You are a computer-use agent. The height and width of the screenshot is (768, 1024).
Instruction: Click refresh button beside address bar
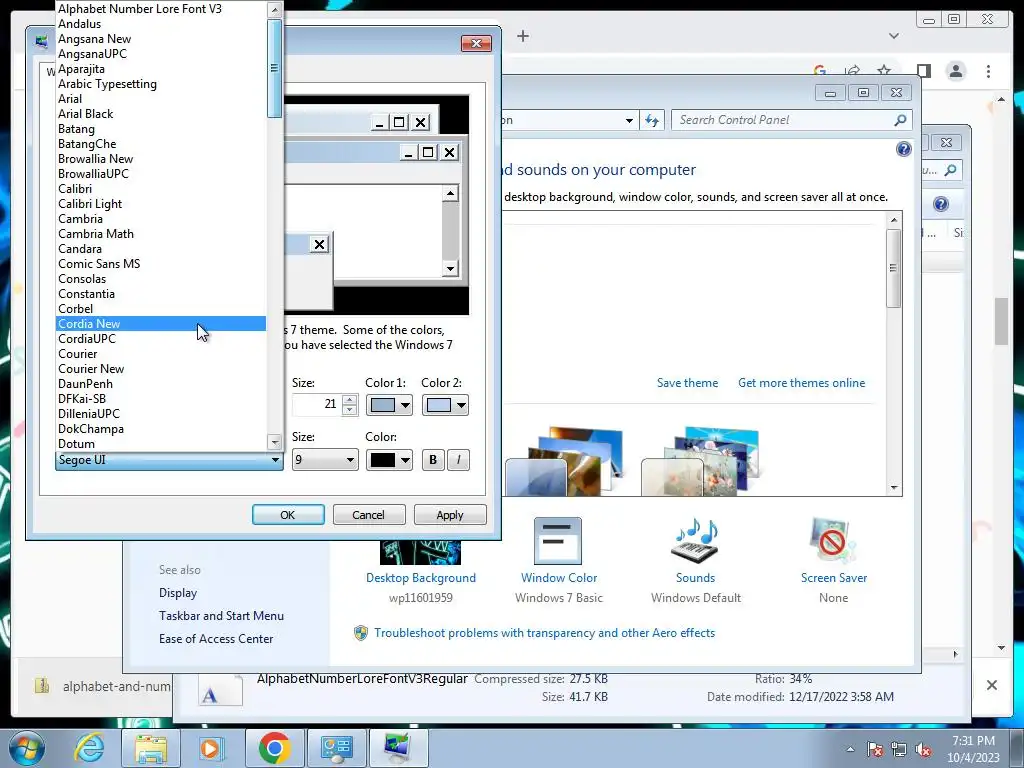click(652, 120)
